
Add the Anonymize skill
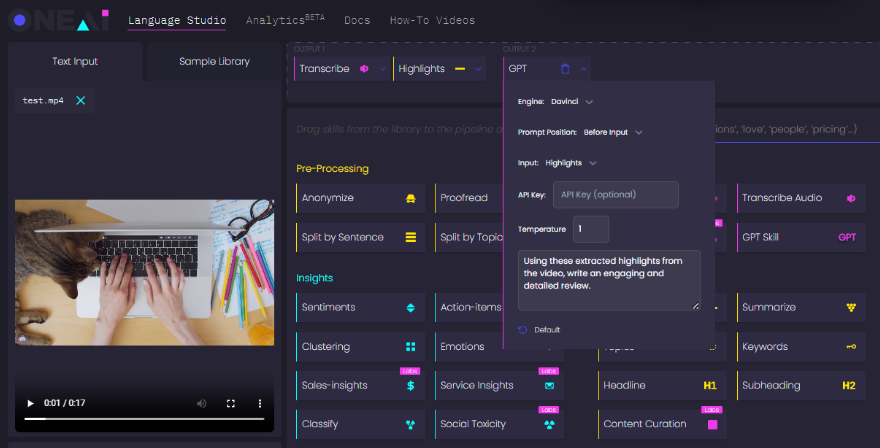(x=360, y=198)
